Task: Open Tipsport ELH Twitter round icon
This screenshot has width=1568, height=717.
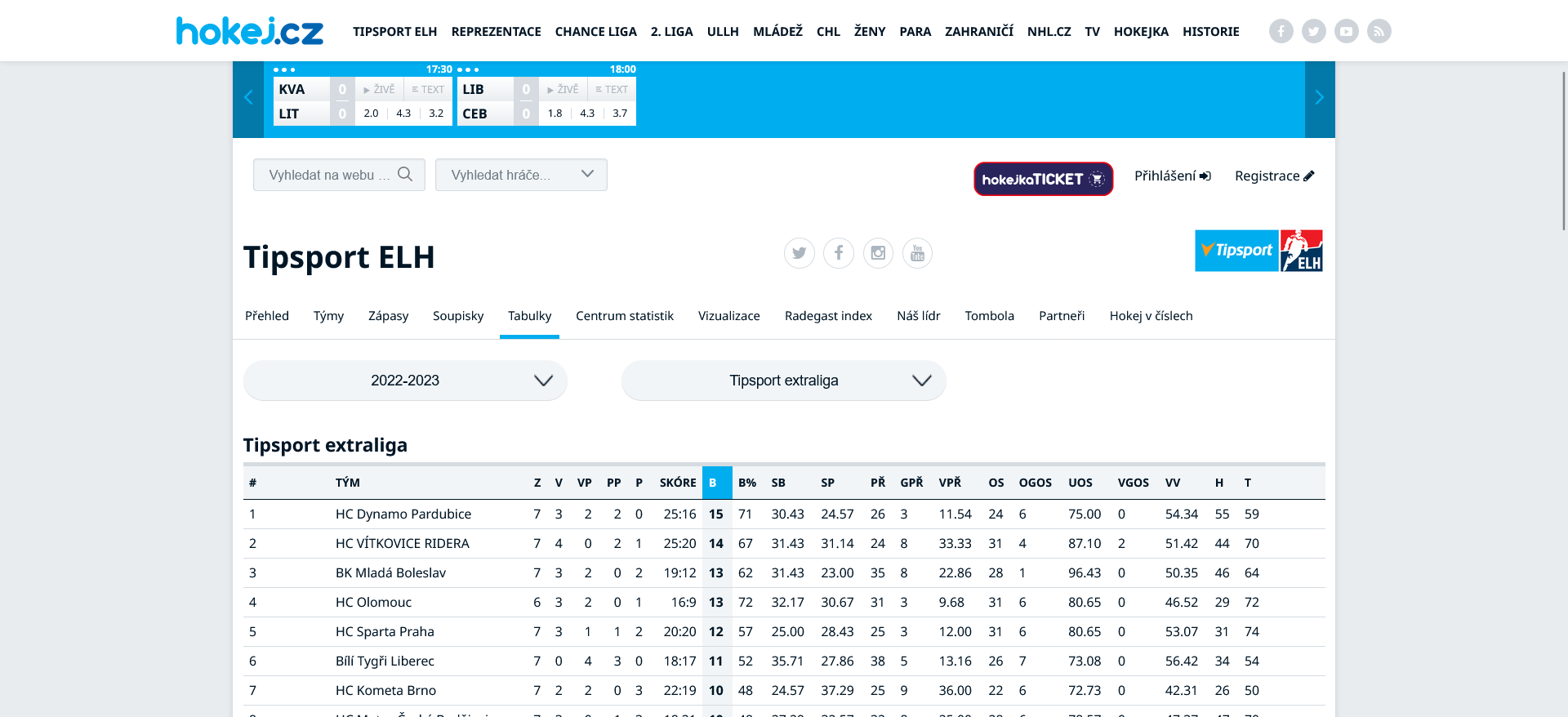Action: pyautogui.click(x=799, y=253)
